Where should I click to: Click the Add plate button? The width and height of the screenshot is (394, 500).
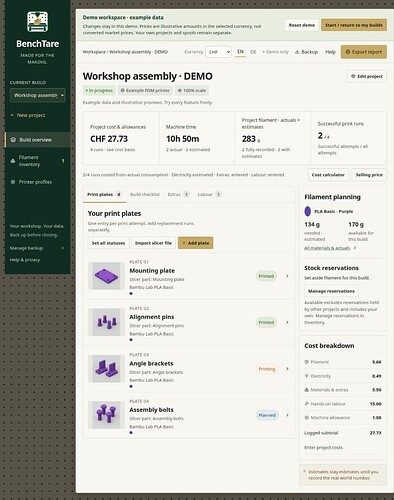[x=195, y=243]
